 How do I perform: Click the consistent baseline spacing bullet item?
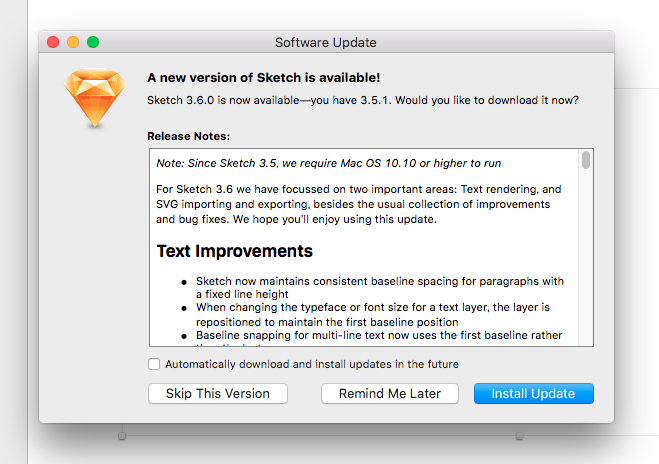(x=379, y=288)
